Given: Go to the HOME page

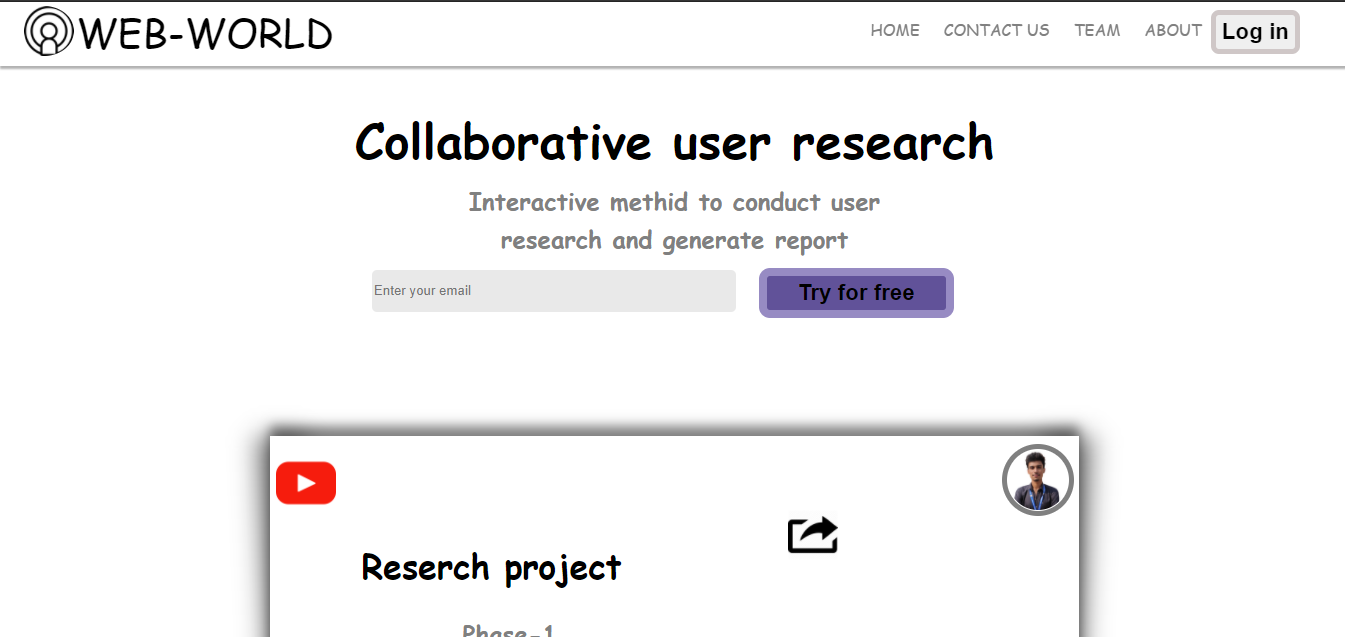Looking at the screenshot, I should point(895,30).
